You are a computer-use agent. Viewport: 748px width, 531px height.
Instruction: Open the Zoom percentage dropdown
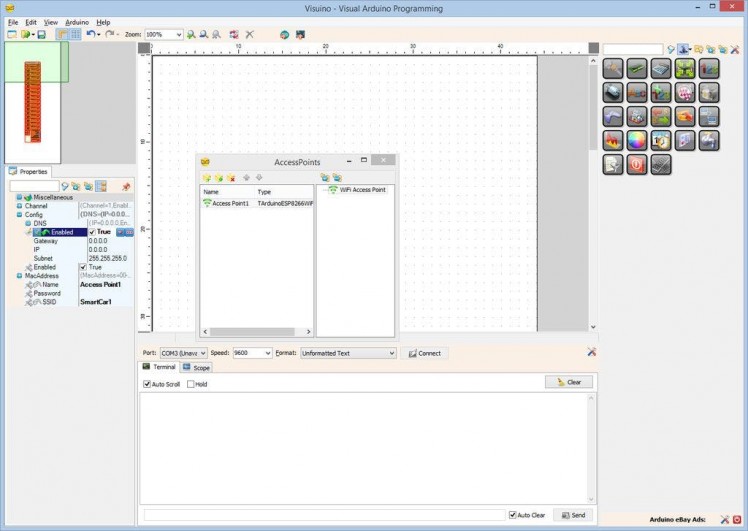(178, 34)
